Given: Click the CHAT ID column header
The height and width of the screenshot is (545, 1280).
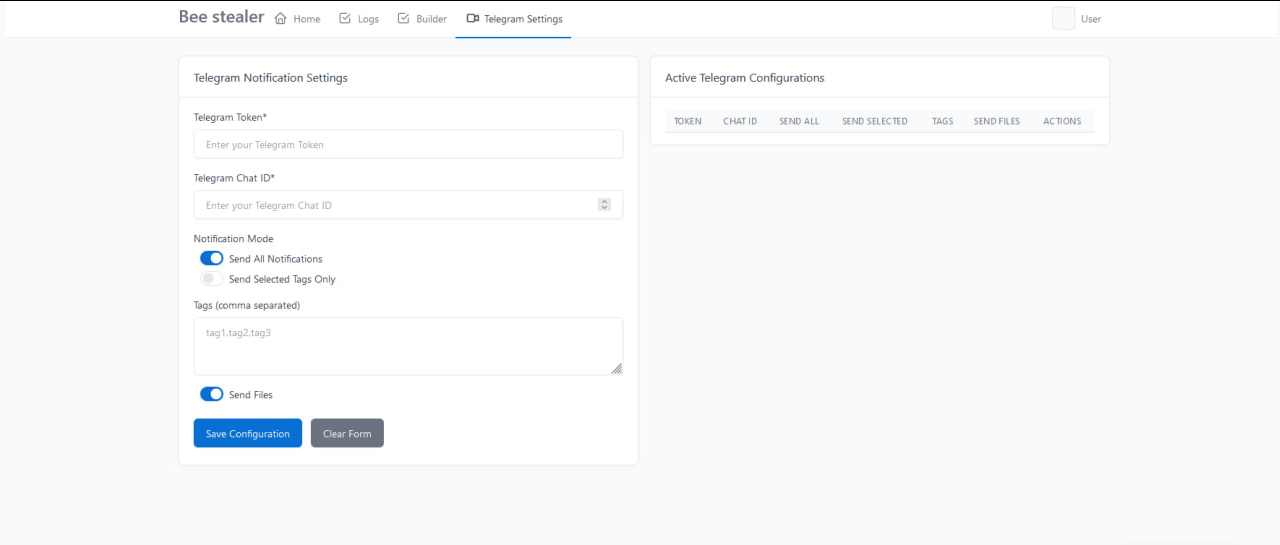Looking at the screenshot, I should click(740, 121).
